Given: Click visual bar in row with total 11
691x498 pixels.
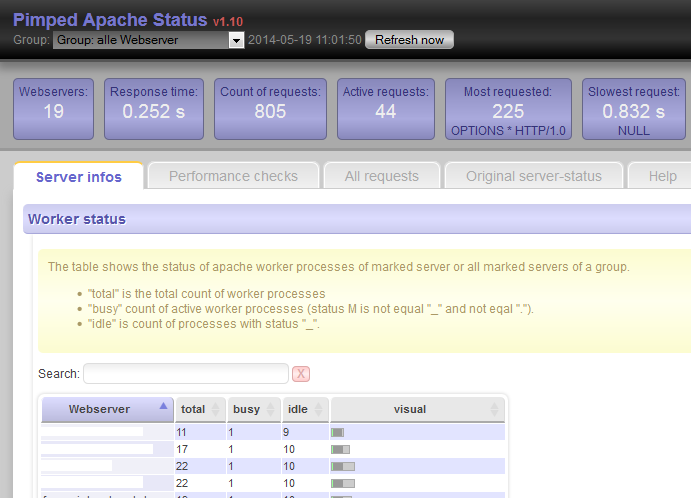Looking at the screenshot, I should [x=338, y=433].
